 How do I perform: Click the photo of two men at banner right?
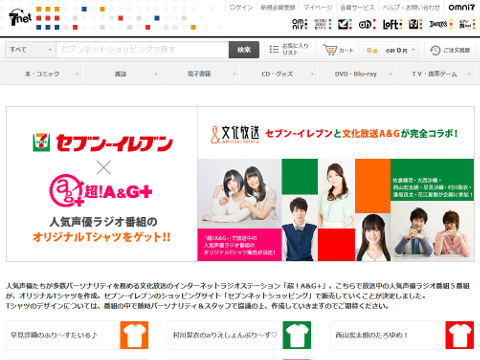432,231
